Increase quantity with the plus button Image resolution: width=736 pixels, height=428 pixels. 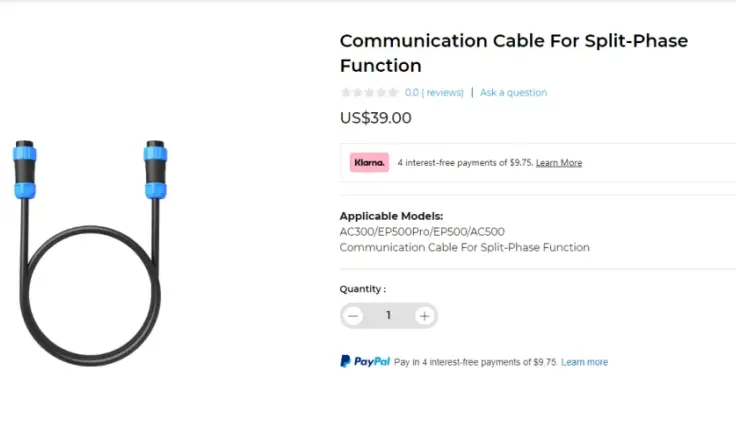coord(425,316)
